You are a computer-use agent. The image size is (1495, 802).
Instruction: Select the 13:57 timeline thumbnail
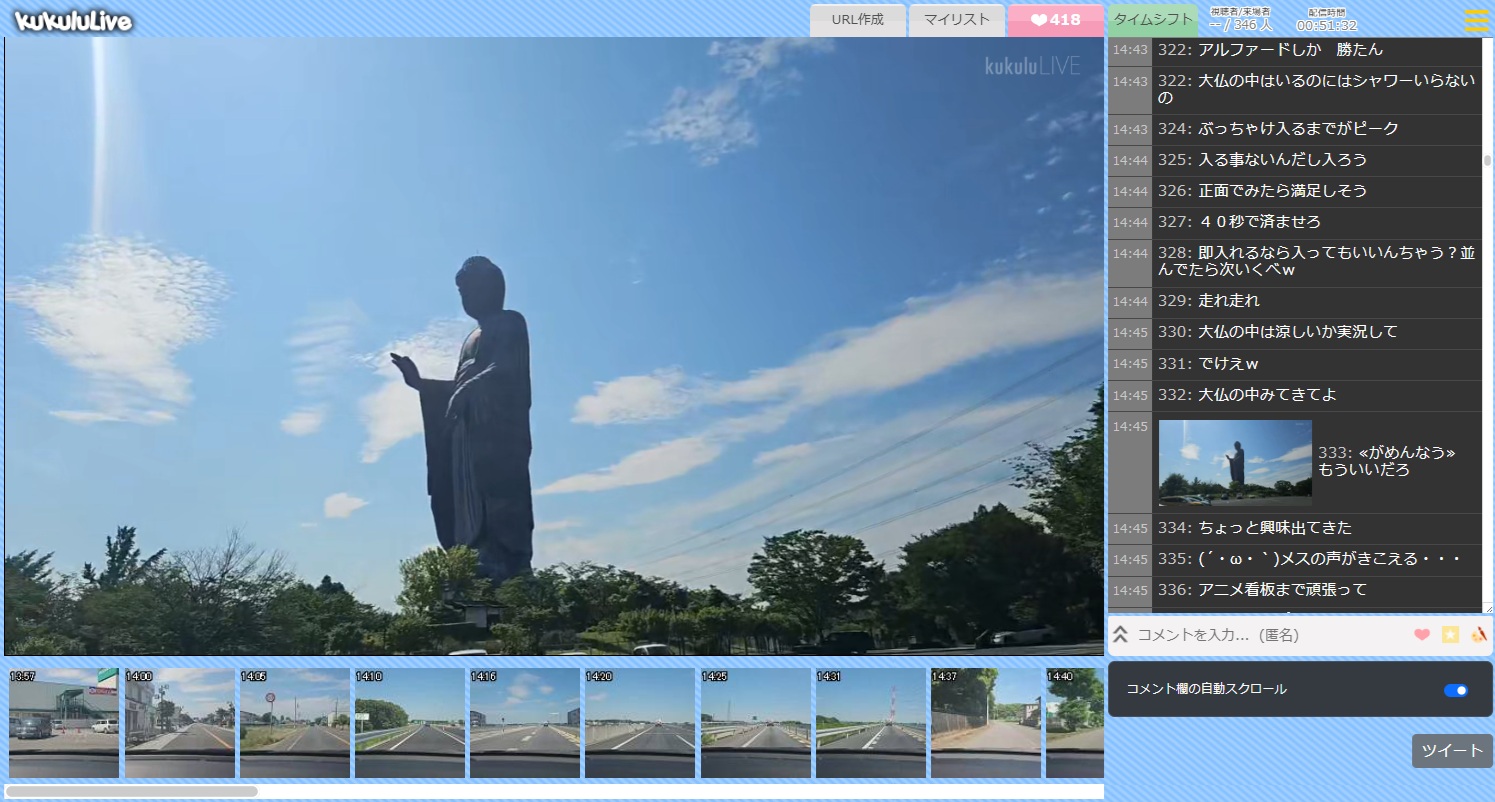coord(64,723)
